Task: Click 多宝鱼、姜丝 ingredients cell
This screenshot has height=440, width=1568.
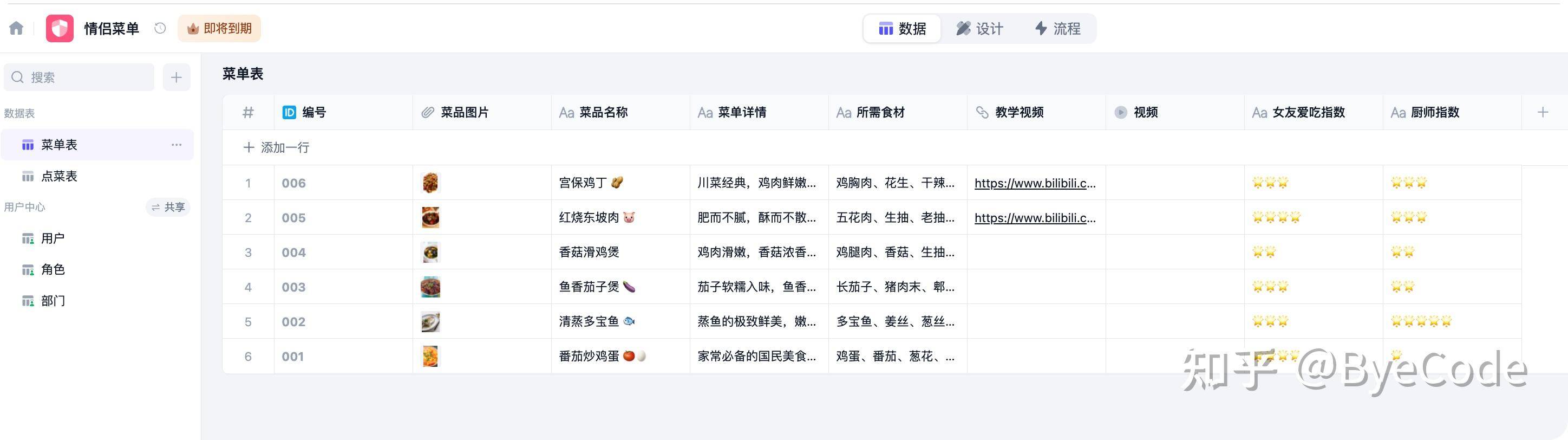Action: 898,322
